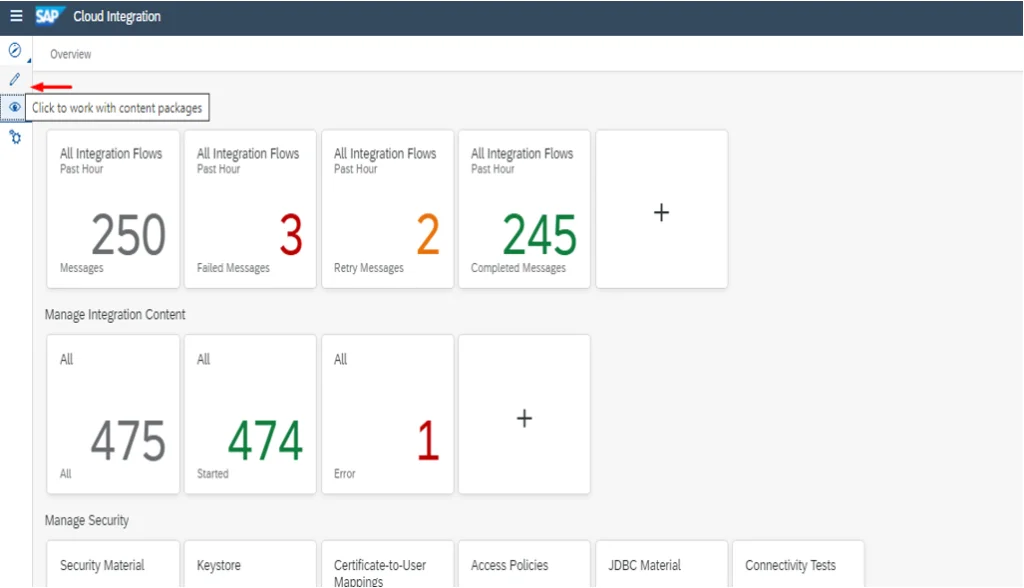Open the Security Material tile
The width and height of the screenshot is (1024, 588).
[x=113, y=565]
